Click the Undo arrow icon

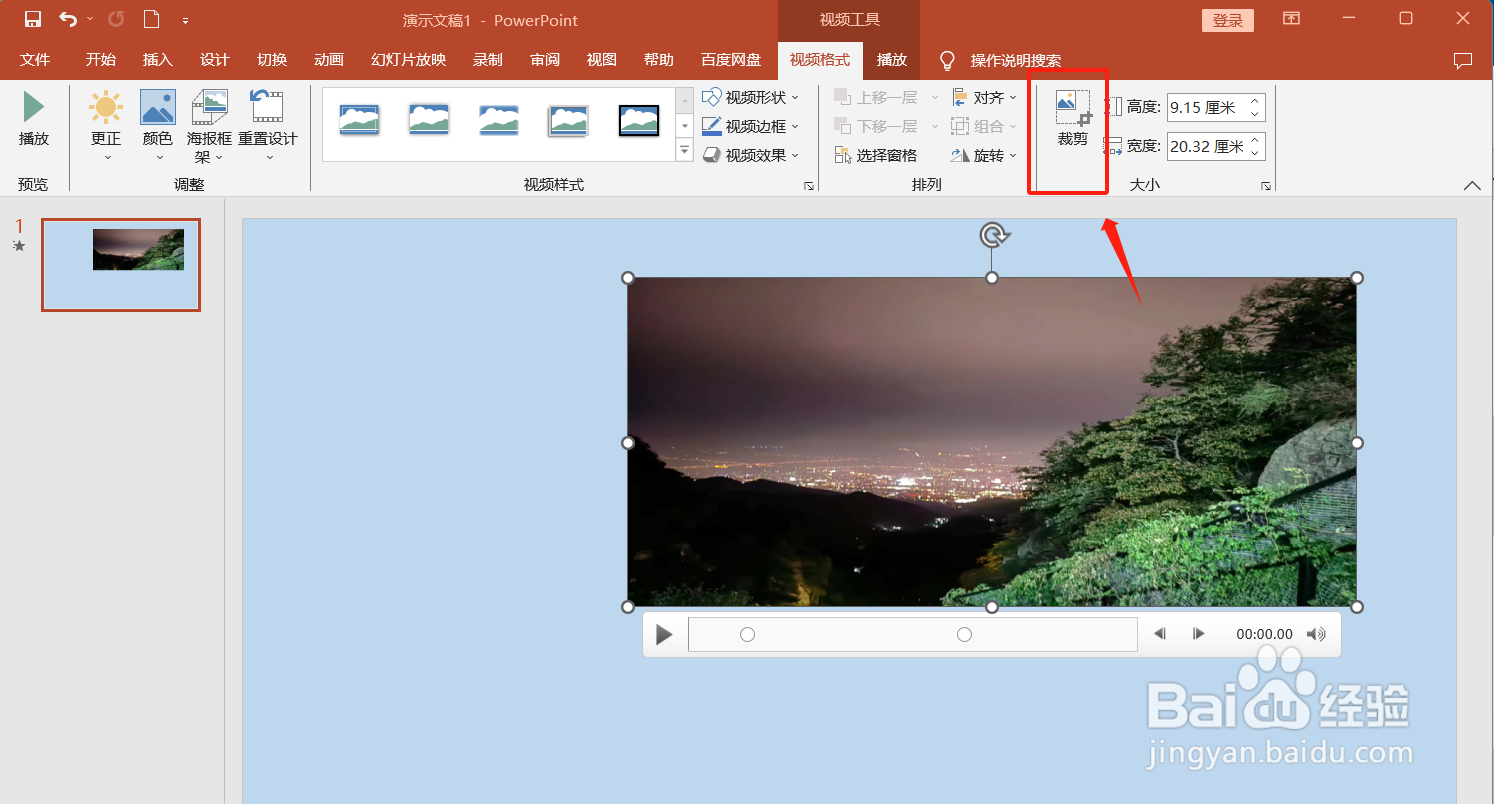click(x=67, y=19)
